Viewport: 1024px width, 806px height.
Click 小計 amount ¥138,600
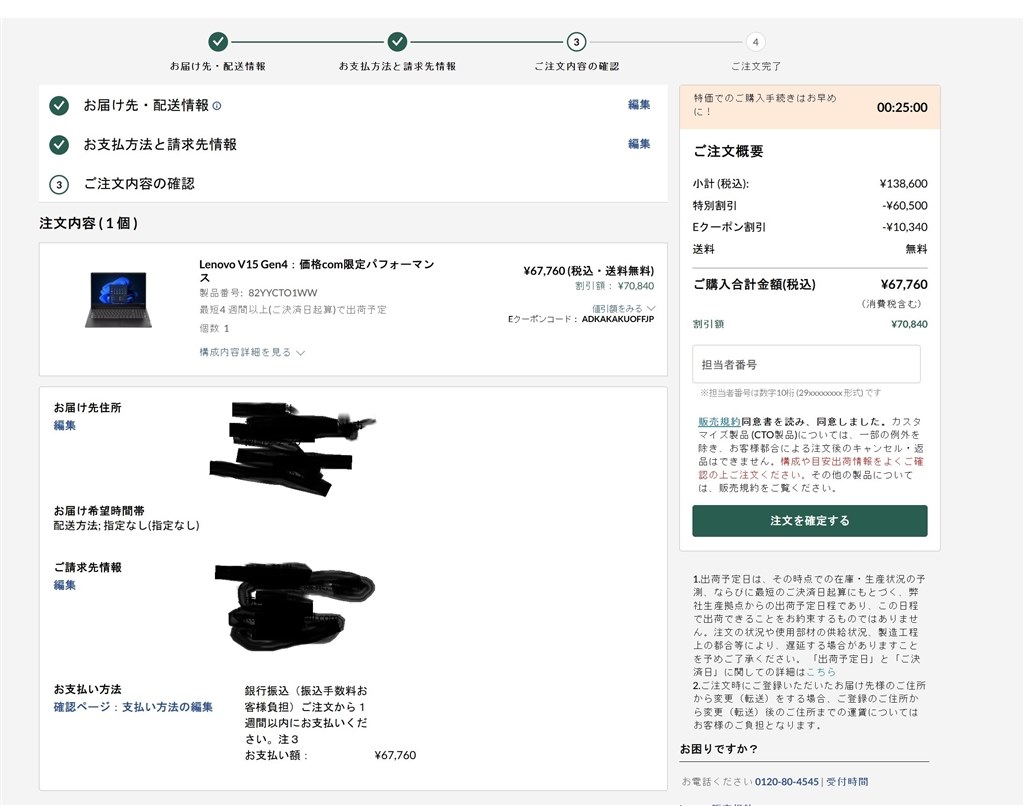tap(903, 184)
